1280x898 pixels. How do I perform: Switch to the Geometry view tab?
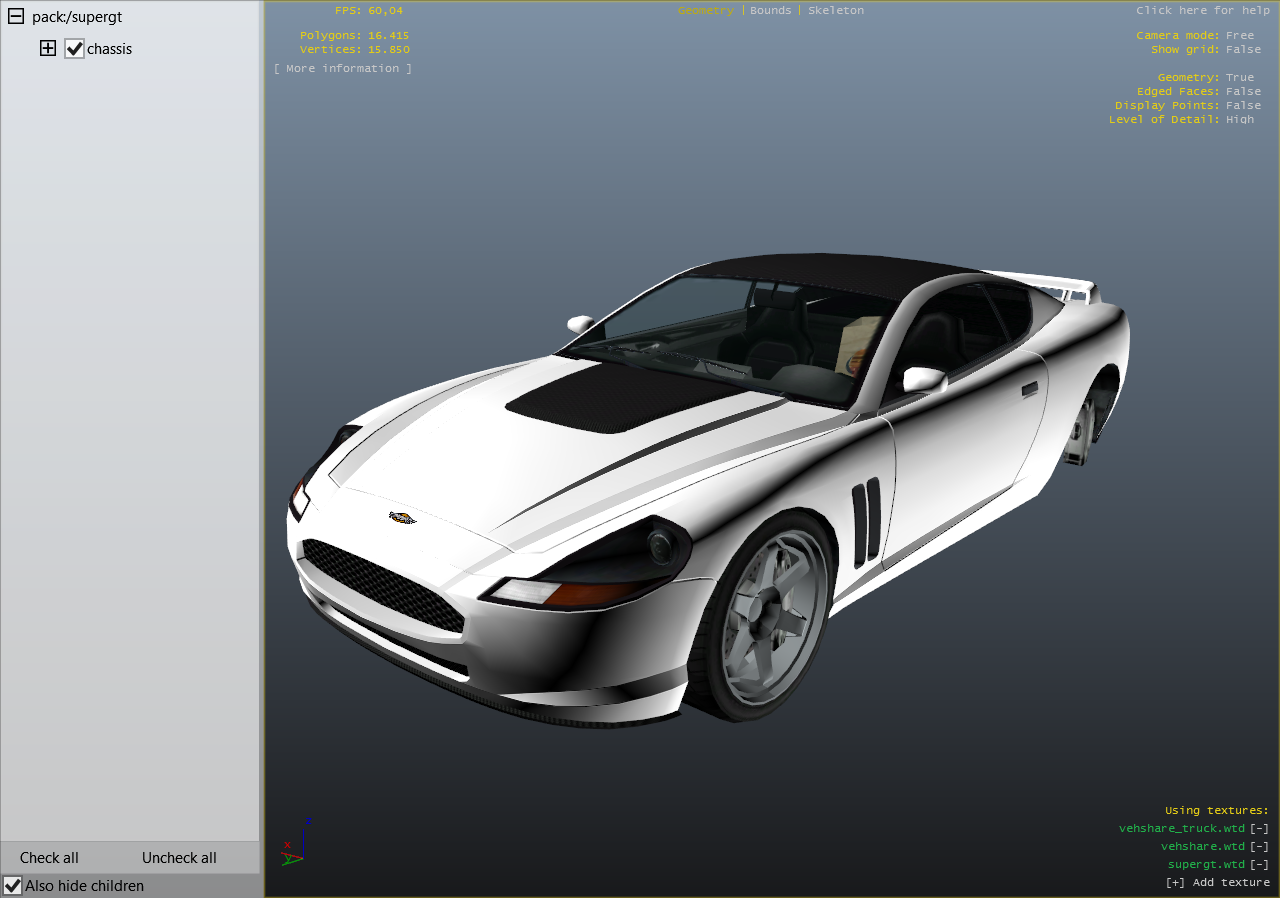(706, 10)
